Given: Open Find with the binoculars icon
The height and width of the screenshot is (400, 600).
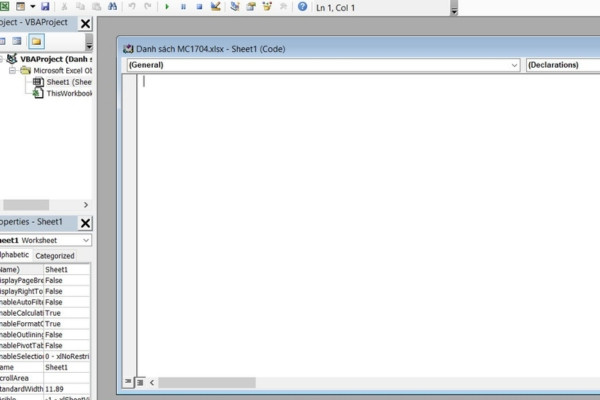Looking at the screenshot, I should (x=112, y=6).
